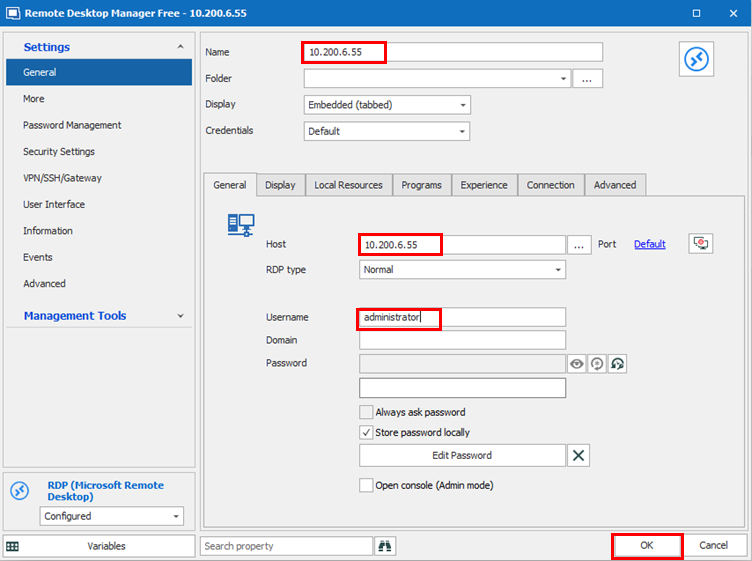Click the Cancel button
This screenshot has height=561, width=752.
713,546
